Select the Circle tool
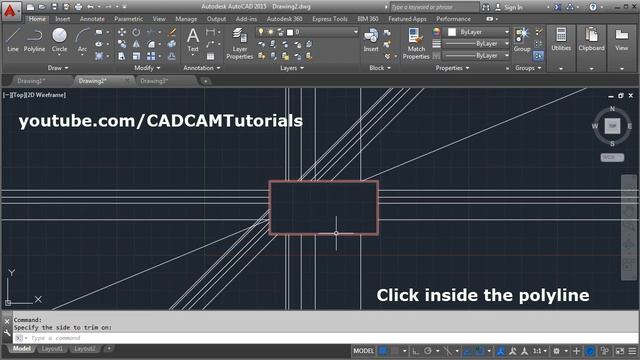The height and width of the screenshot is (360, 640). pyautogui.click(x=60, y=40)
